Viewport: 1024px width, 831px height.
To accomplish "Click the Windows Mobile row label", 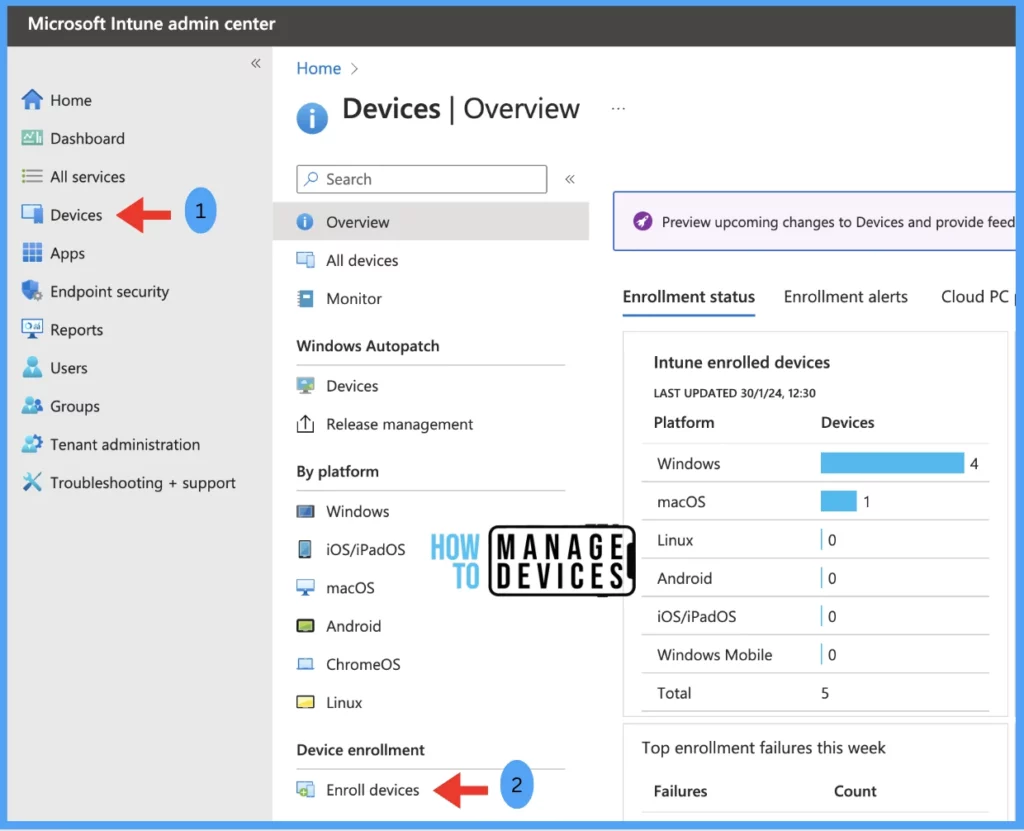I will [714, 655].
